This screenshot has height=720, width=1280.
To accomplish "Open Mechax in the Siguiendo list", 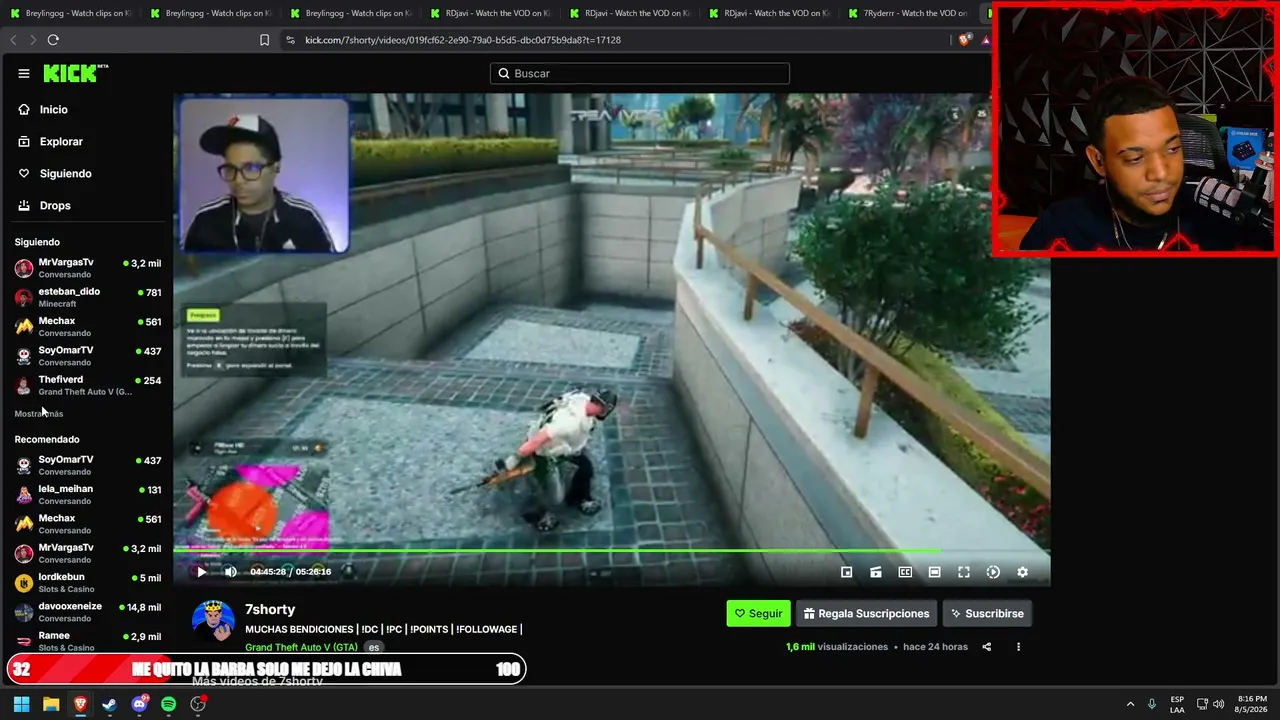I will tap(87, 326).
